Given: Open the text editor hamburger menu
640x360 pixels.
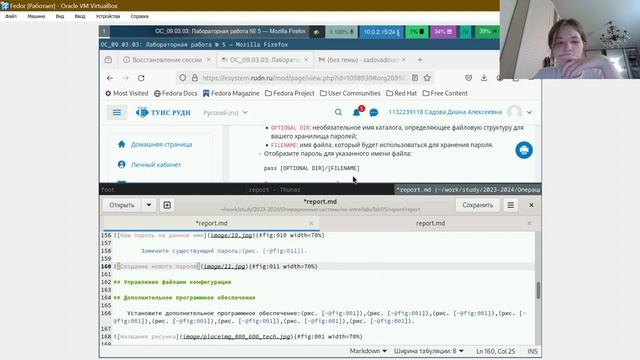Looking at the screenshot, I should coord(511,205).
